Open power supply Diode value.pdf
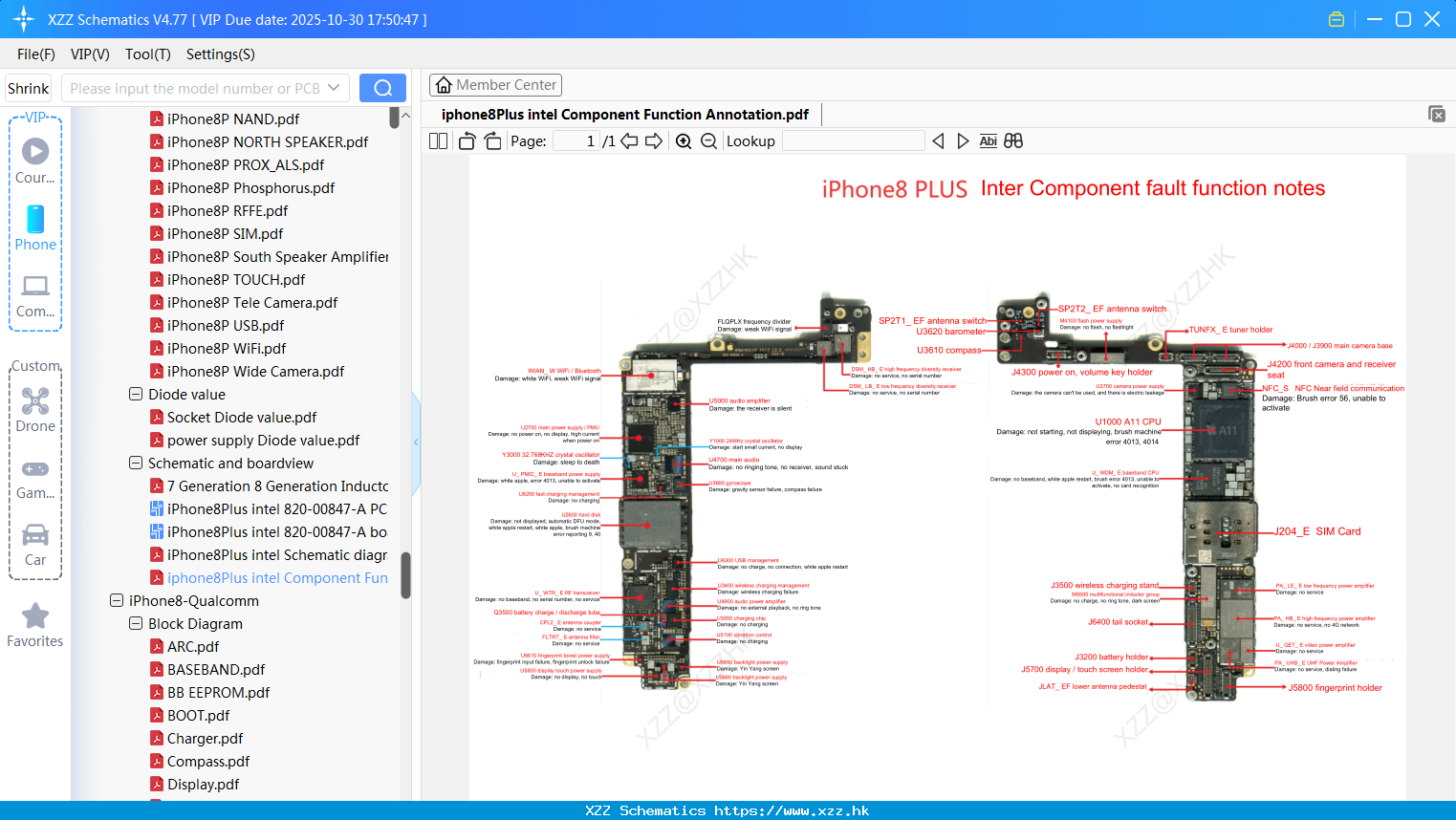1456x820 pixels. pyautogui.click(x=263, y=440)
